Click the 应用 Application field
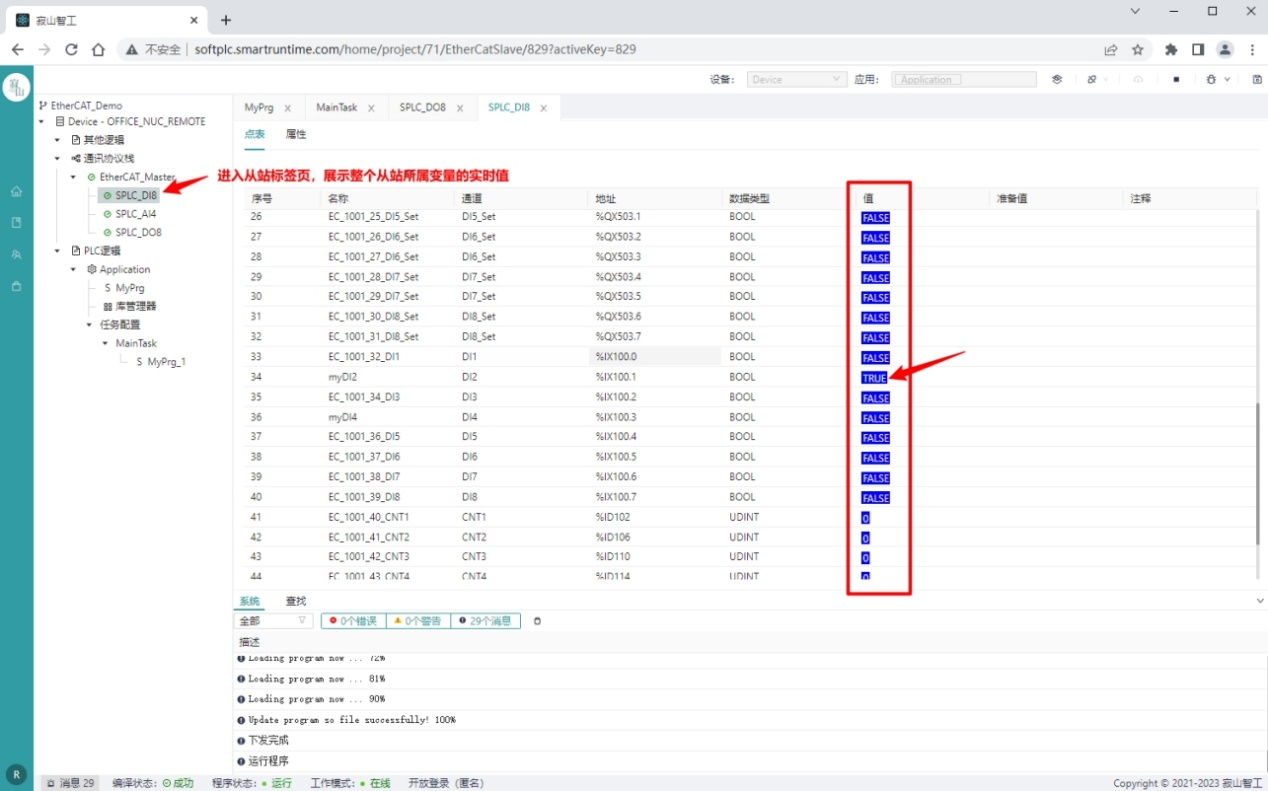 (x=964, y=79)
